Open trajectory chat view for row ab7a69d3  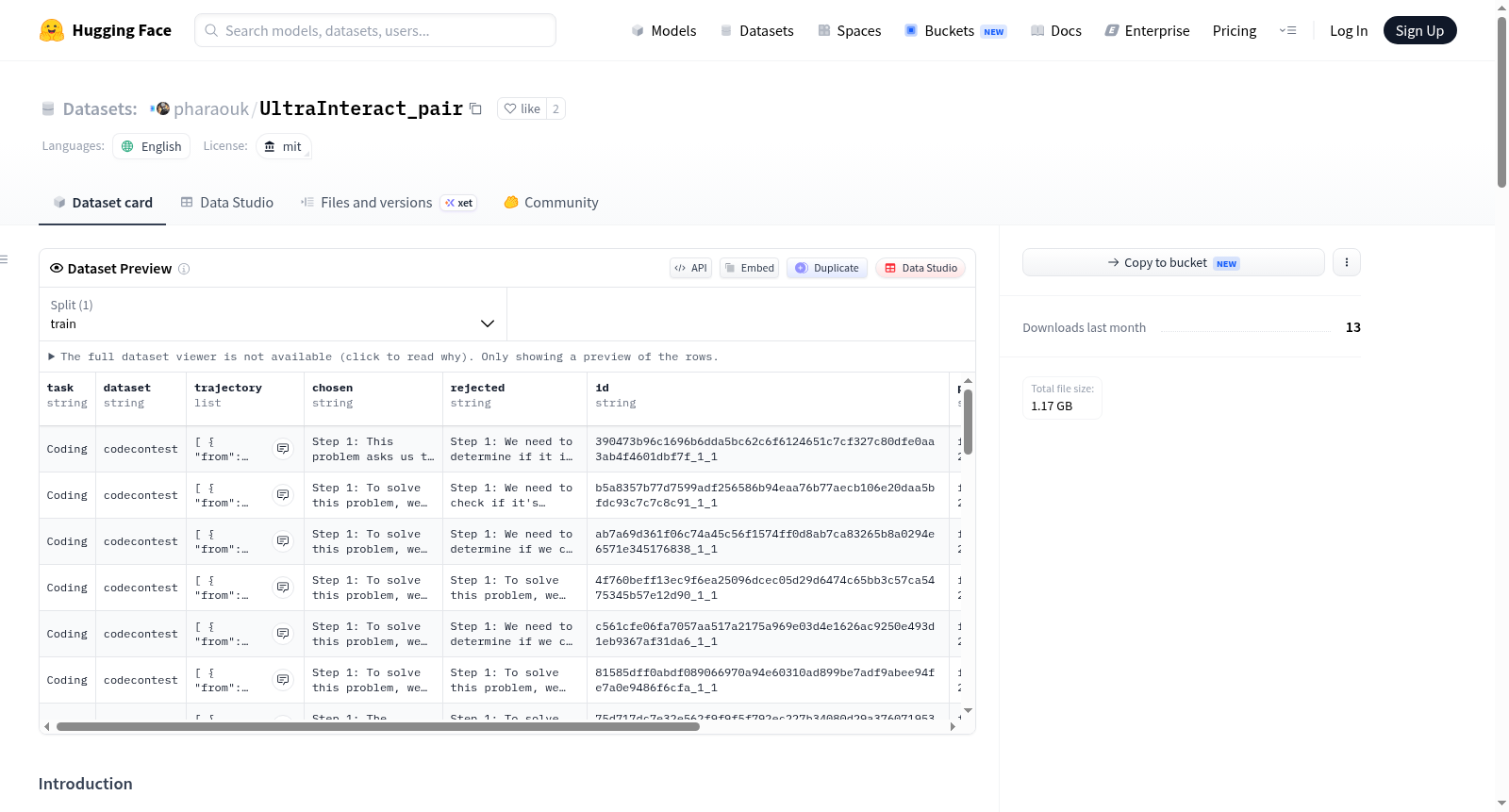point(283,541)
